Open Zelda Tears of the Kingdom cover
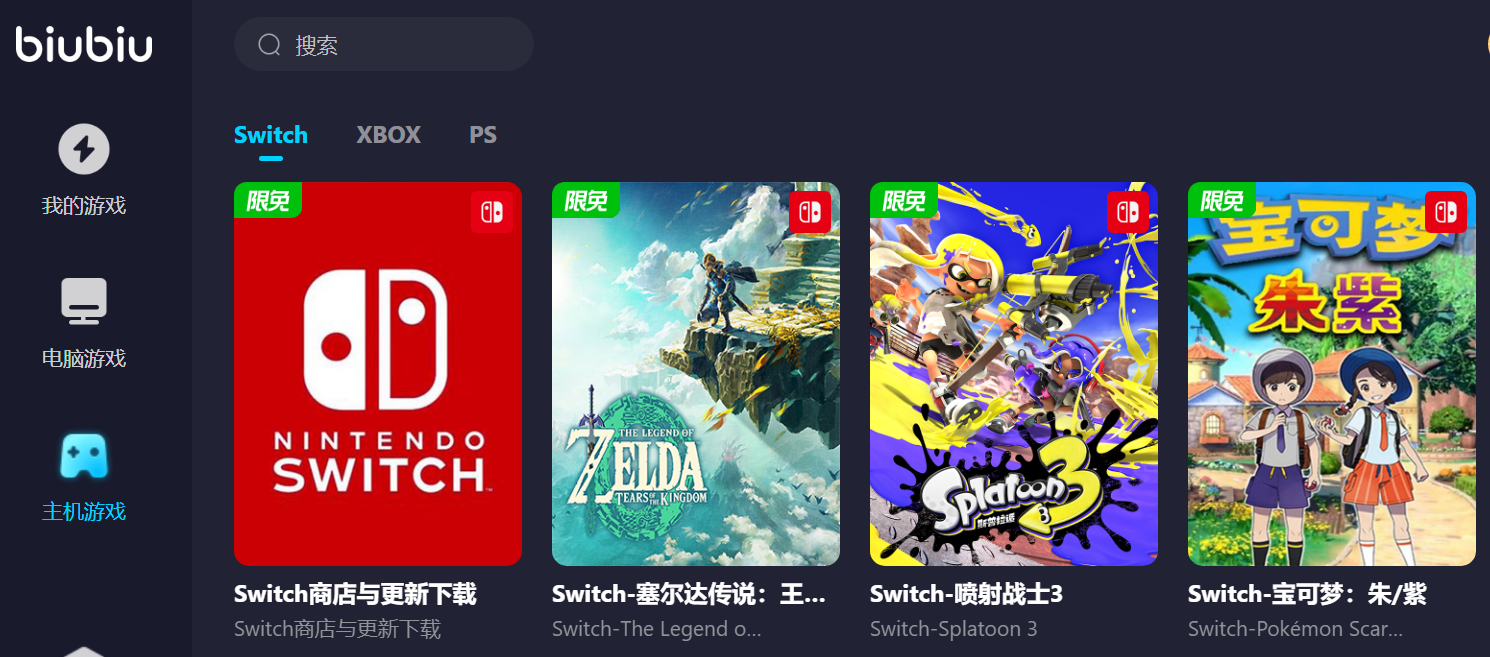This screenshot has width=1490, height=657. (x=696, y=374)
